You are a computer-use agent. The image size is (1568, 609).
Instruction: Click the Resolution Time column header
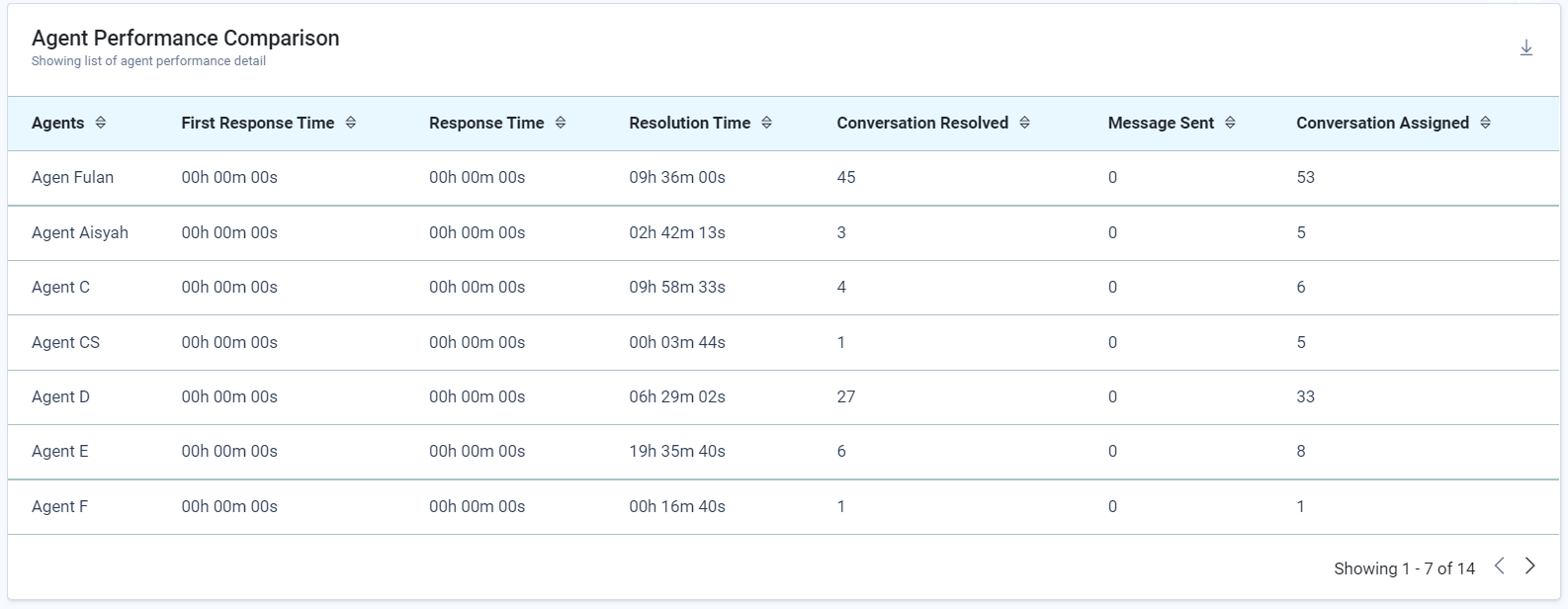(x=689, y=123)
